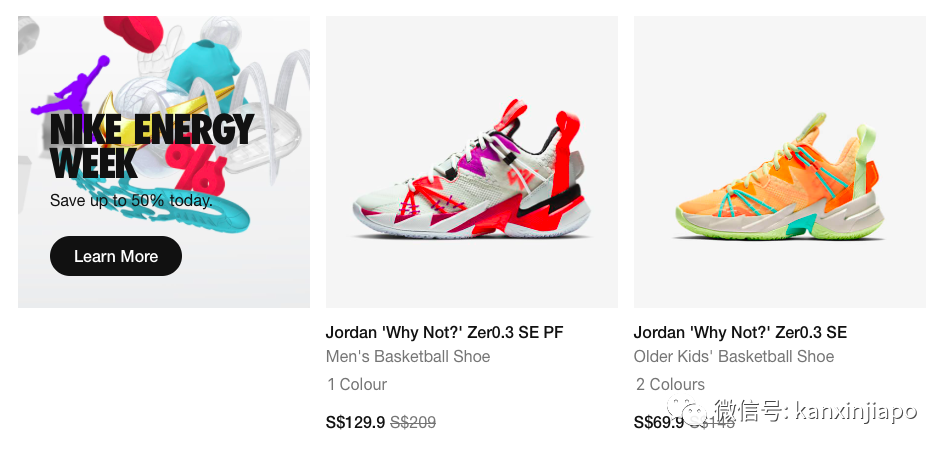Click the 'Save up to 50% today' text
The width and height of the screenshot is (948, 454).
pos(131,200)
